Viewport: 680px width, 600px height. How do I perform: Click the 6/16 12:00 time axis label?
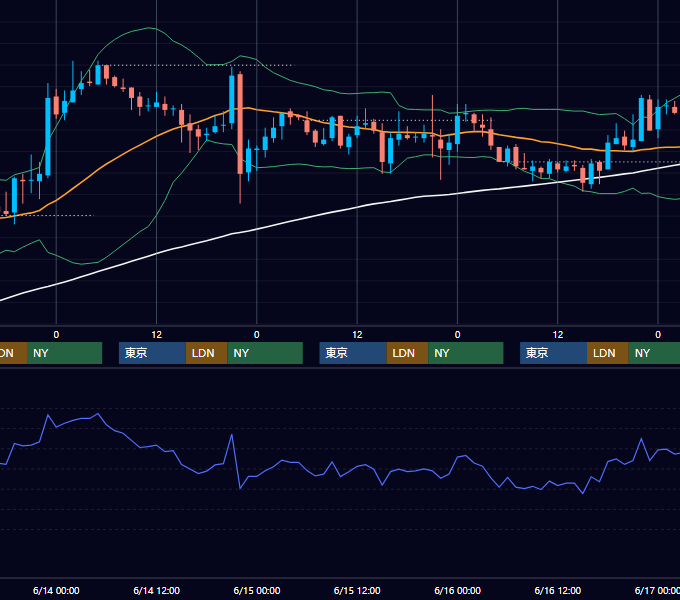coord(558,590)
